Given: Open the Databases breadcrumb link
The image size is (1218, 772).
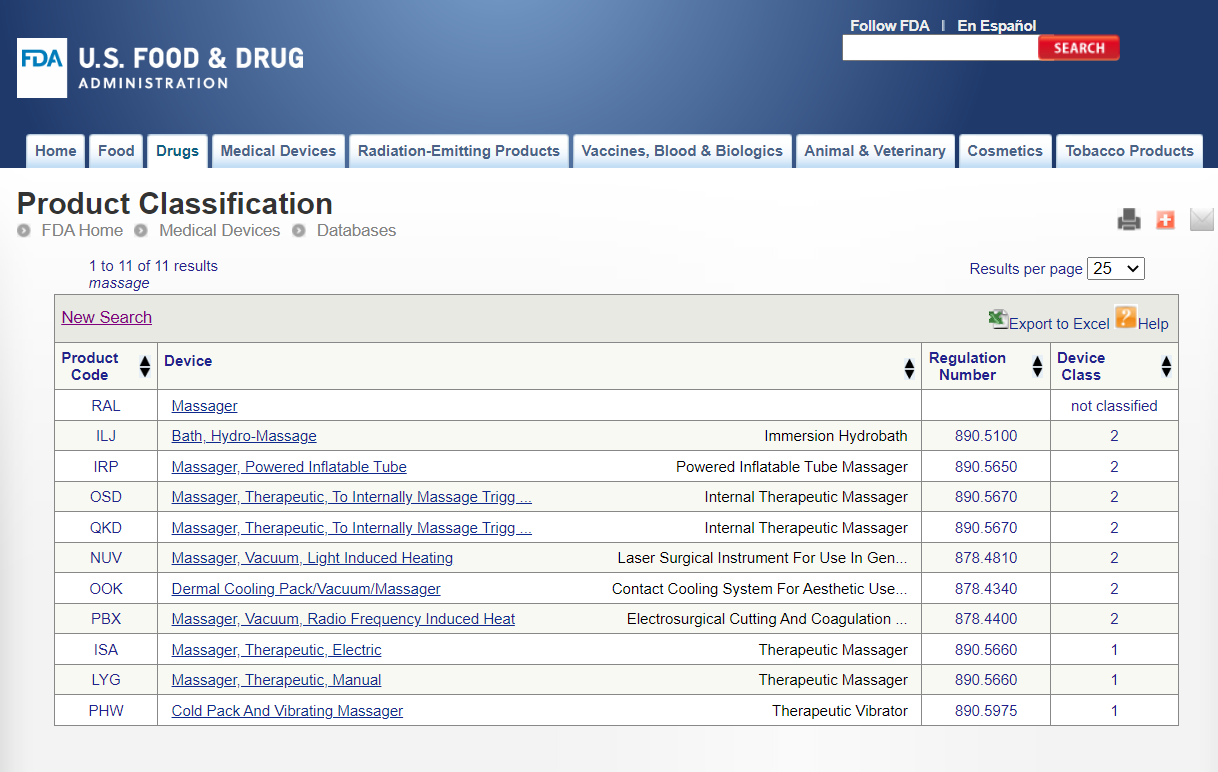Looking at the screenshot, I should pyautogui.click(x=357, y=230).
